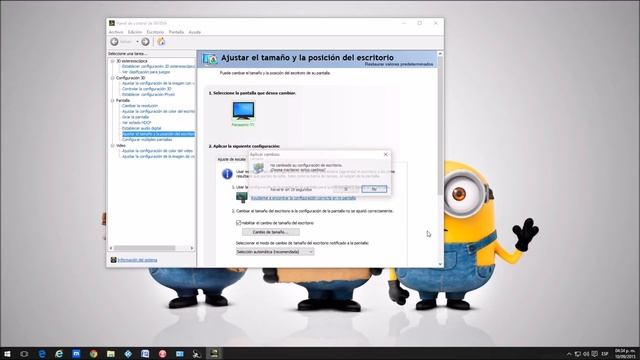Select Configurar múltiples pantallas
640x360 pixels.
(147, 140)
